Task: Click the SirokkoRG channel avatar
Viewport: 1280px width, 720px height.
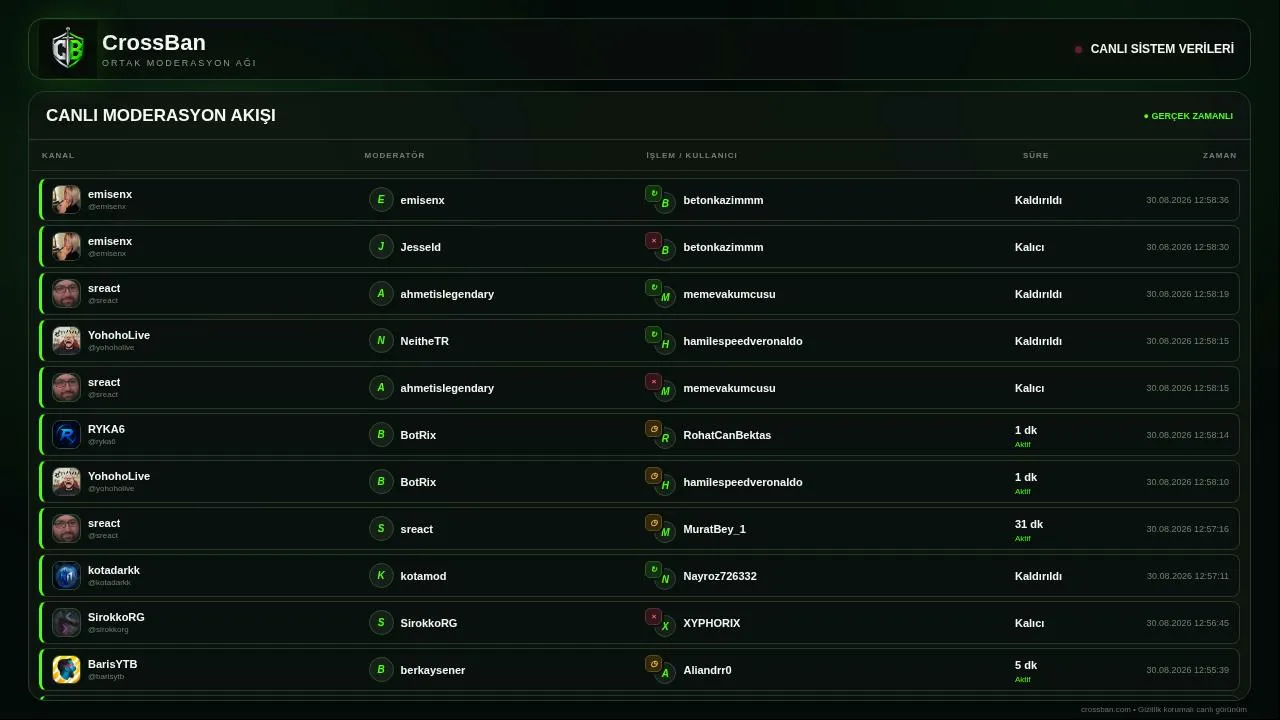Action: tap(66, 623)
